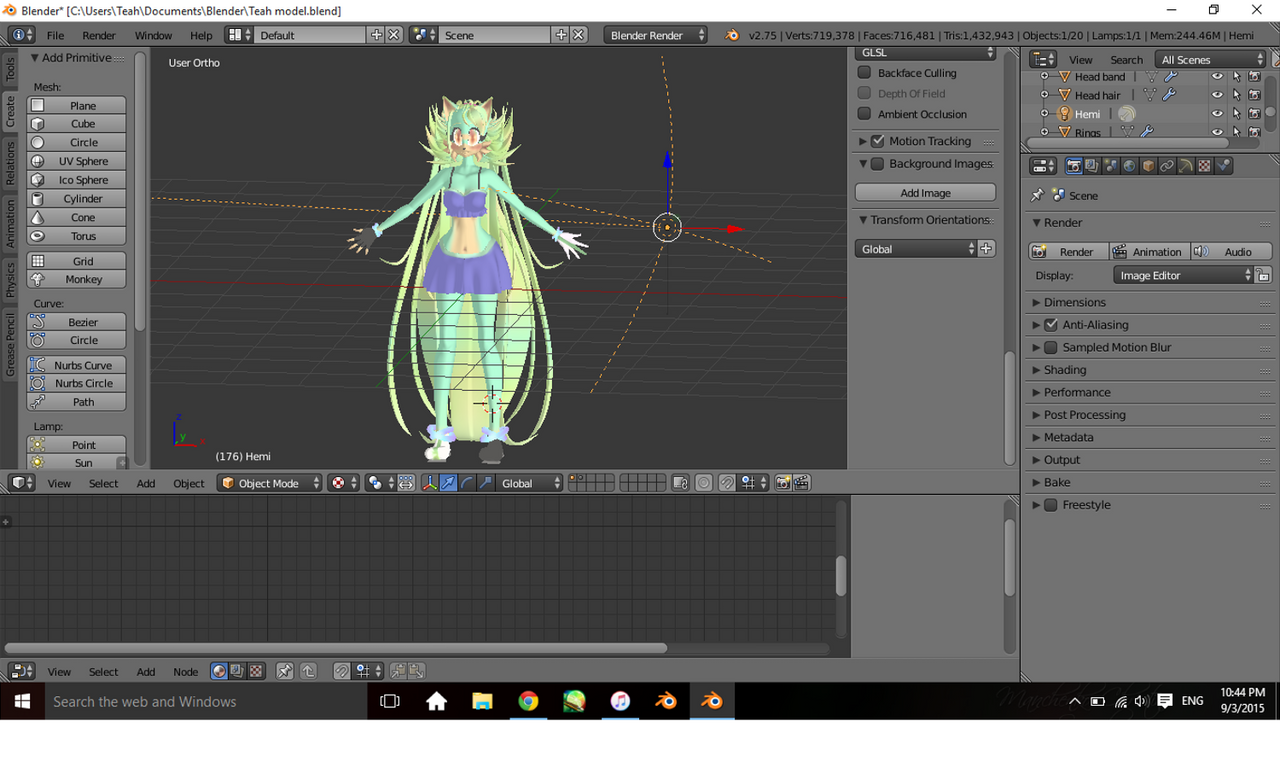This screenshot has width=1280, height=768.
Task: Open the Node menu in the node editor
Action: point(186,672)
